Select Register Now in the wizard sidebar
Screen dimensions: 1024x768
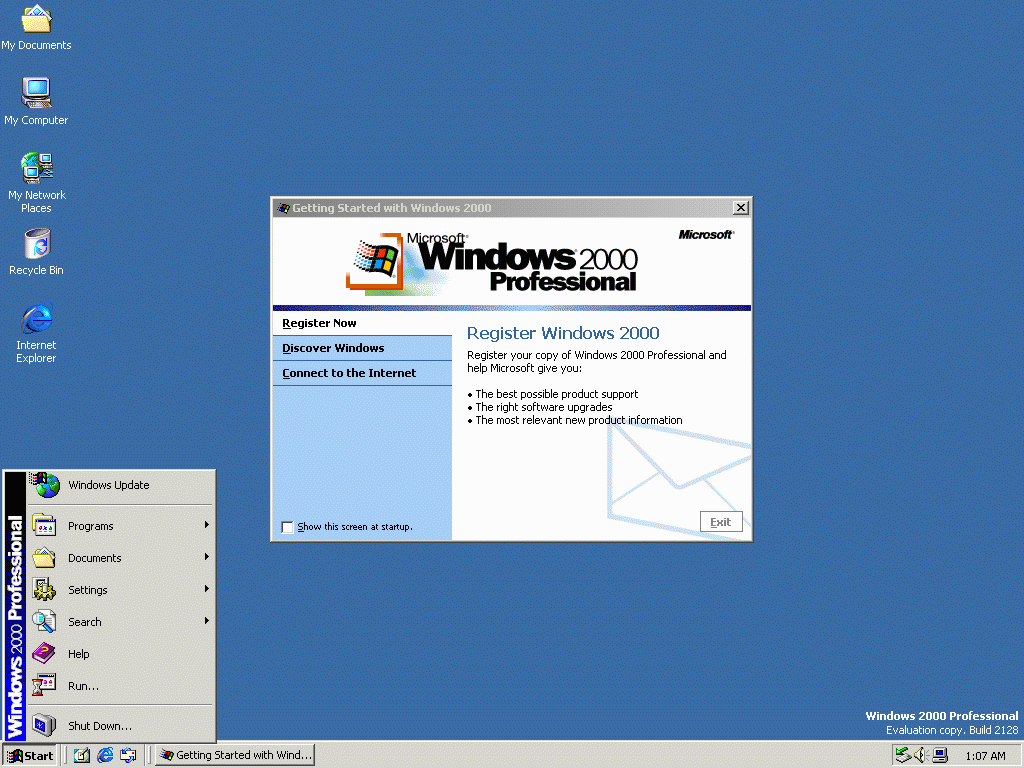pyautogui.click(x=319, y=323)
